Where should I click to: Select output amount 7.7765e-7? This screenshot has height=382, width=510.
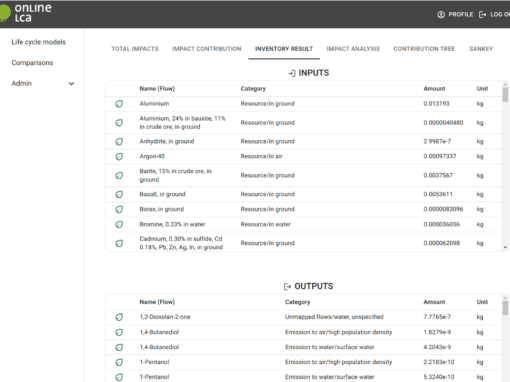click(x=437, y=317)
